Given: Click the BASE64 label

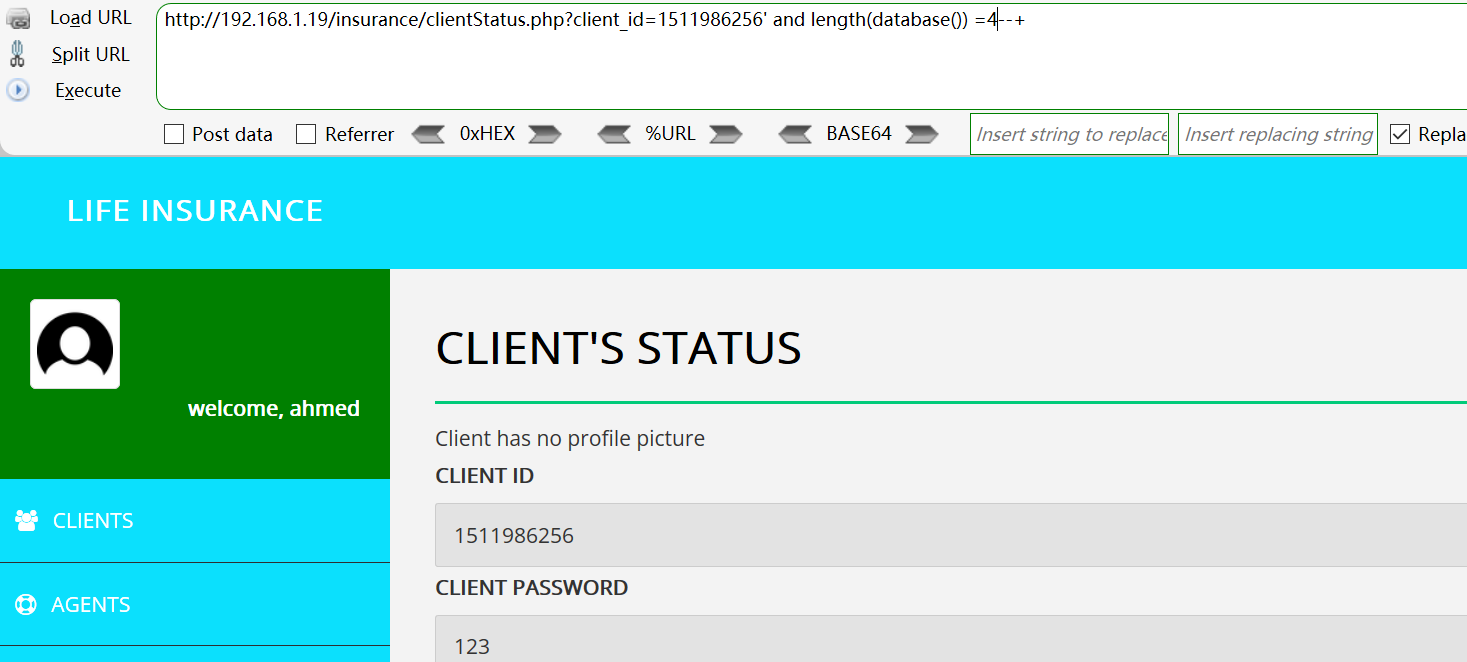Looking at the screenshot, I should click(x=859, y=133).
